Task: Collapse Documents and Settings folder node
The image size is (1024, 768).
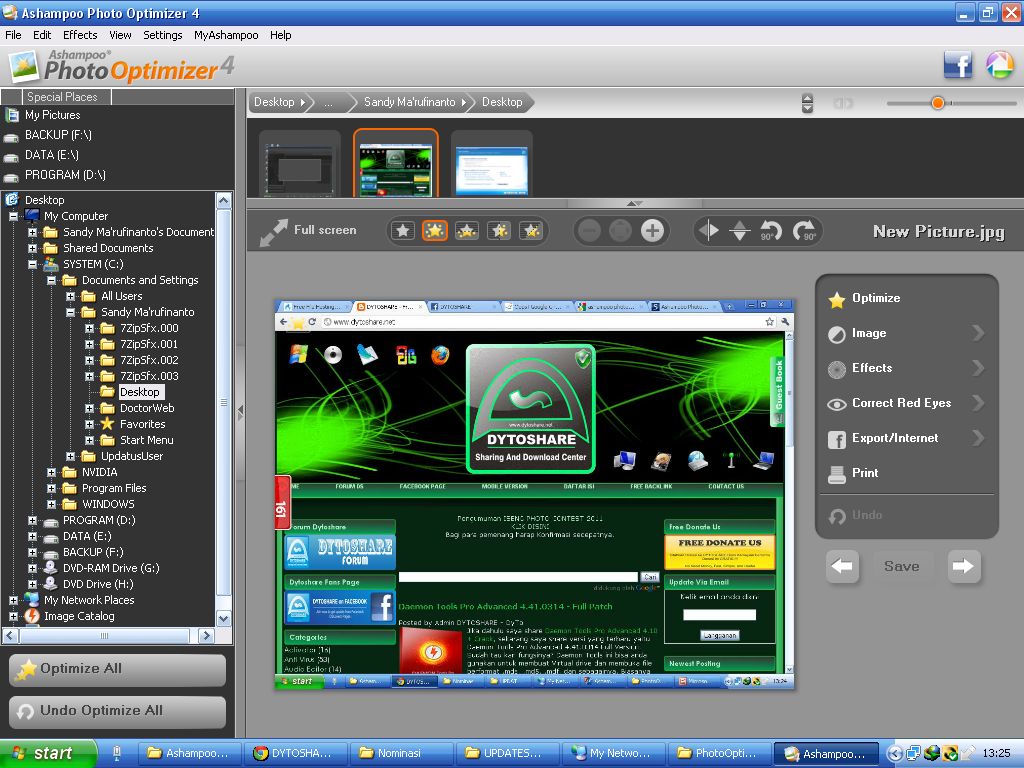Action: 51,280
